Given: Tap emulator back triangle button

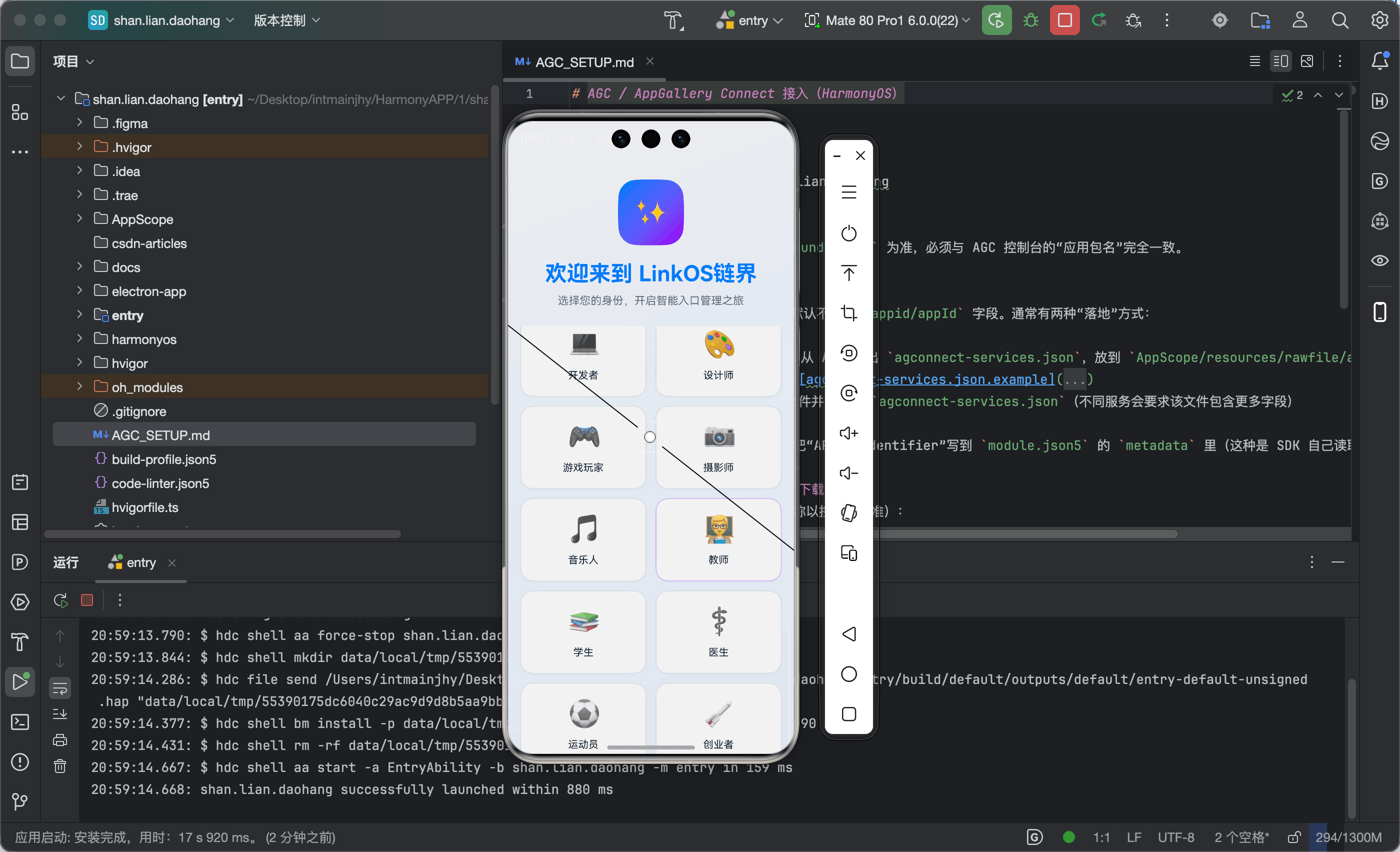Looking at the screenshot, I should pyautogui.click(x=848, y=633).
